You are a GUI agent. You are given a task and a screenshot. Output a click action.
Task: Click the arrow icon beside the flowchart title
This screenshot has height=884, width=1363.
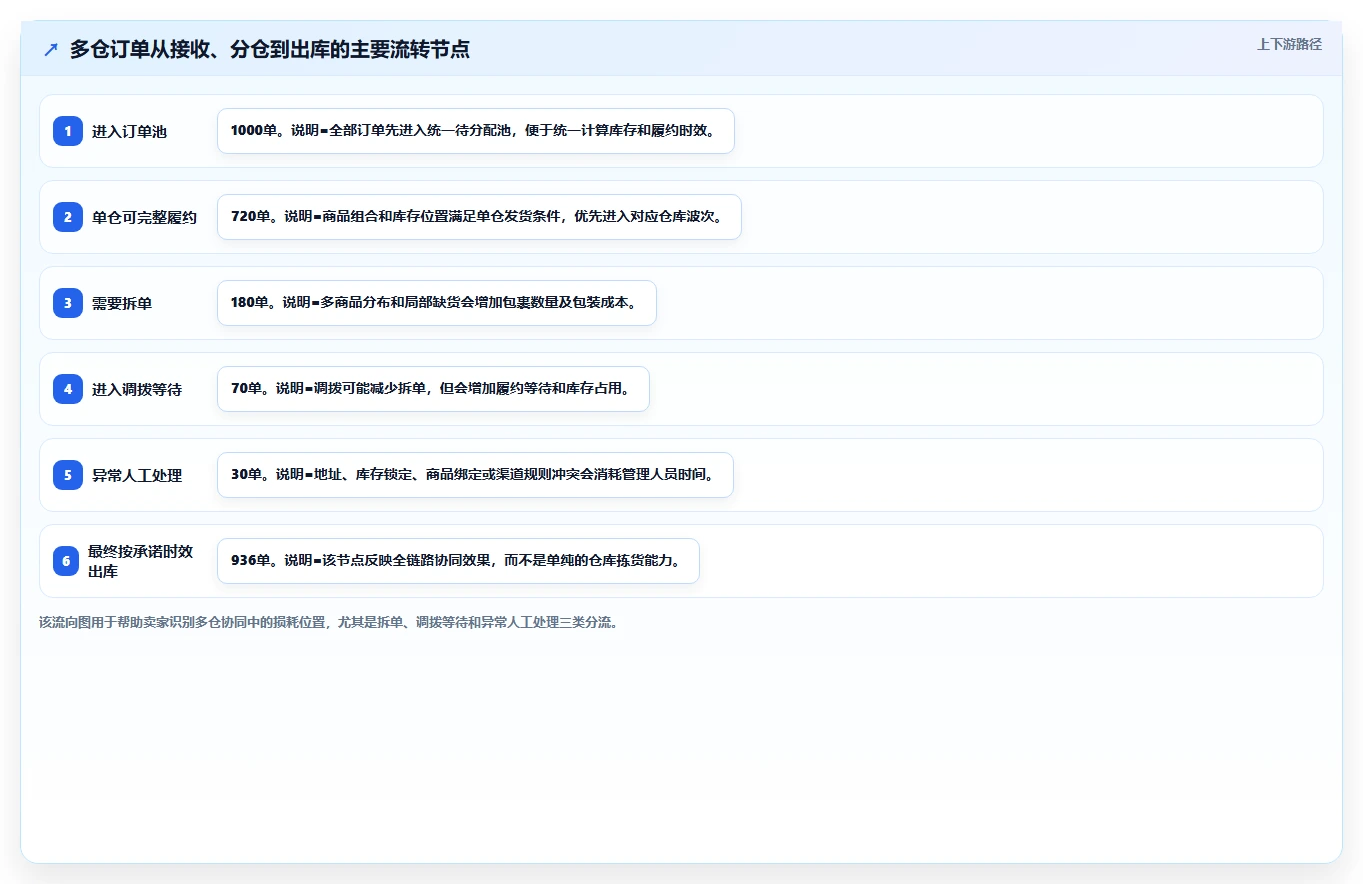coord(51,49)
